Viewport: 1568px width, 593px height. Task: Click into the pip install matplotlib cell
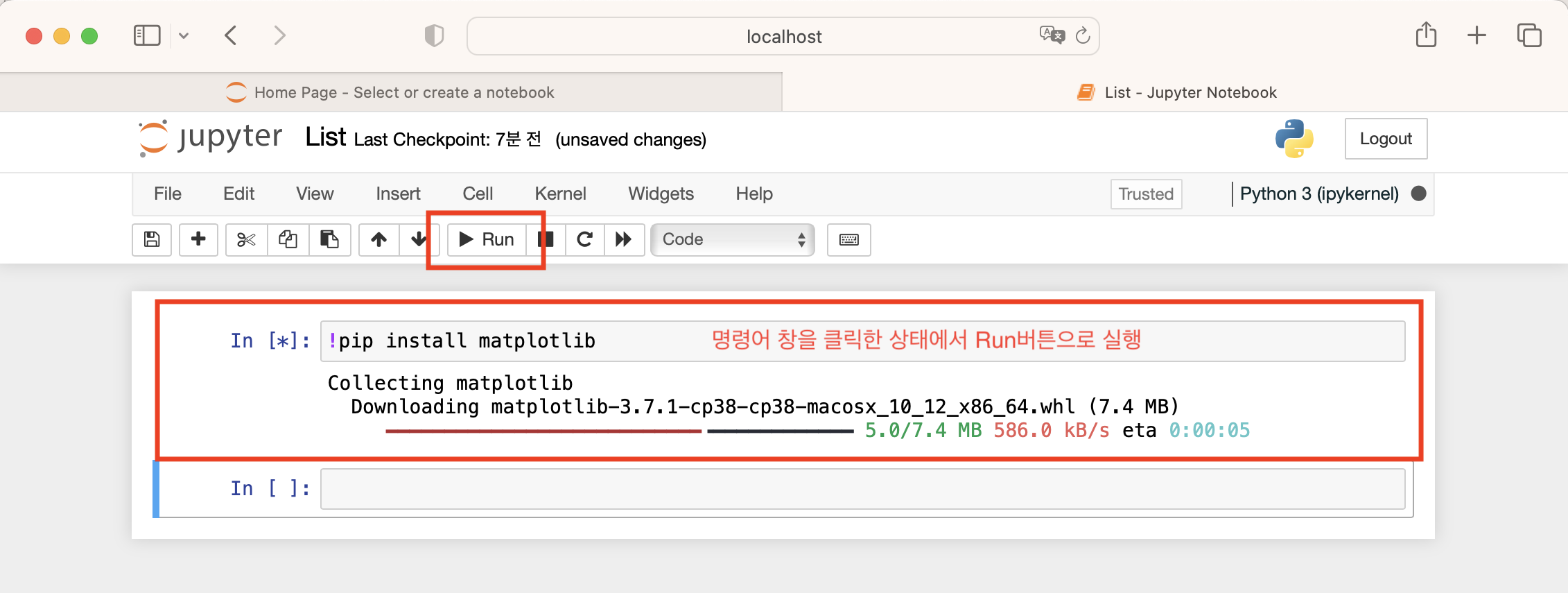[x=862, y=341]
